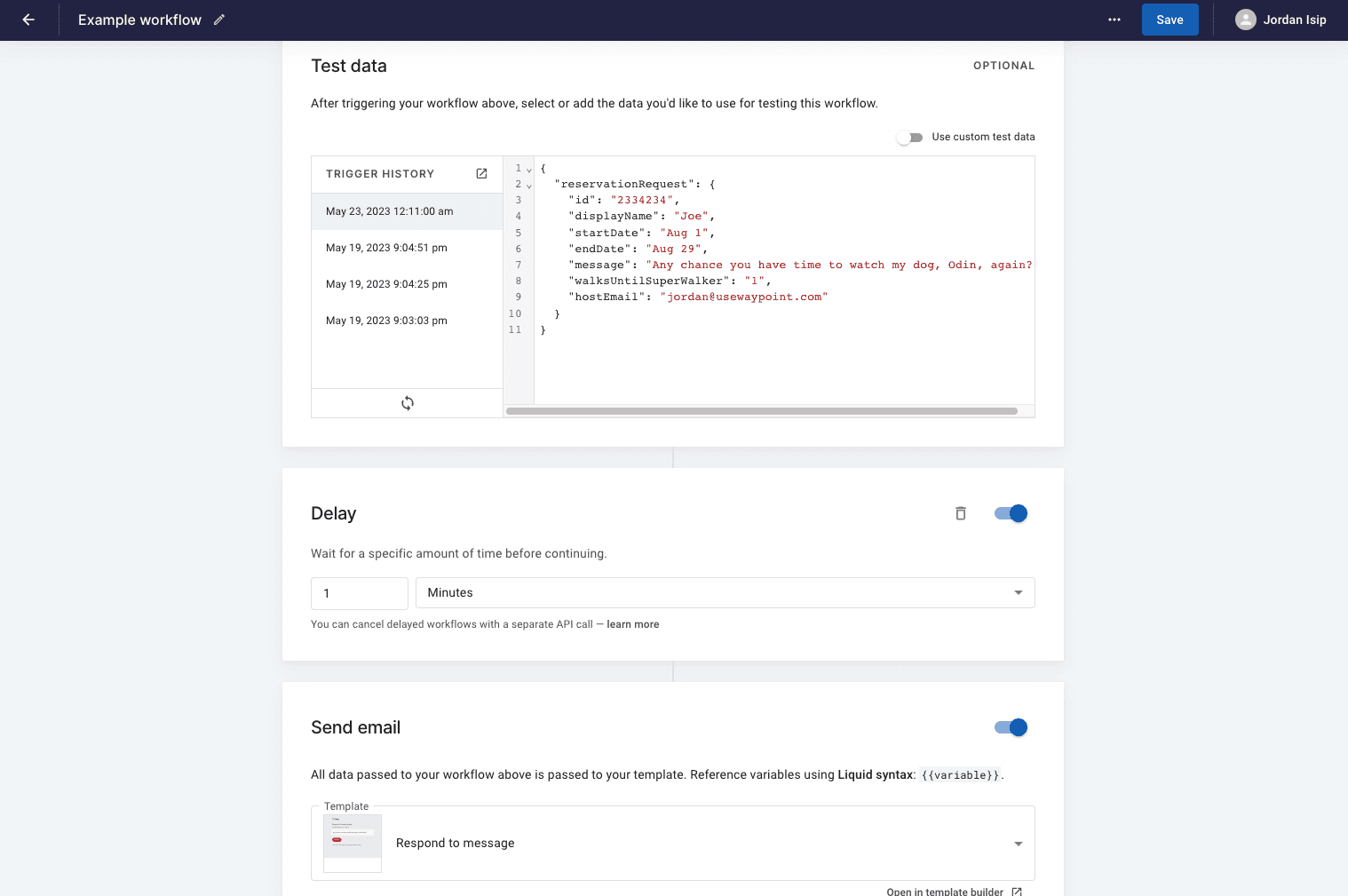Enable the Use custom test data toggle

[x=910, y=137]
